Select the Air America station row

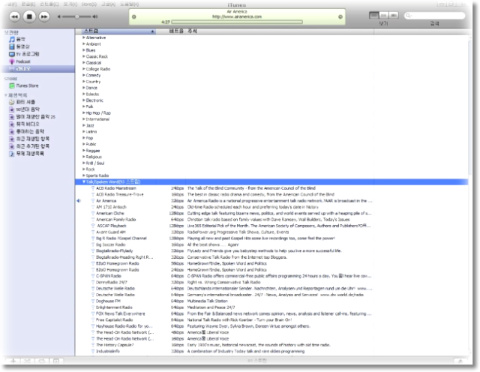(x=272, y=201)
